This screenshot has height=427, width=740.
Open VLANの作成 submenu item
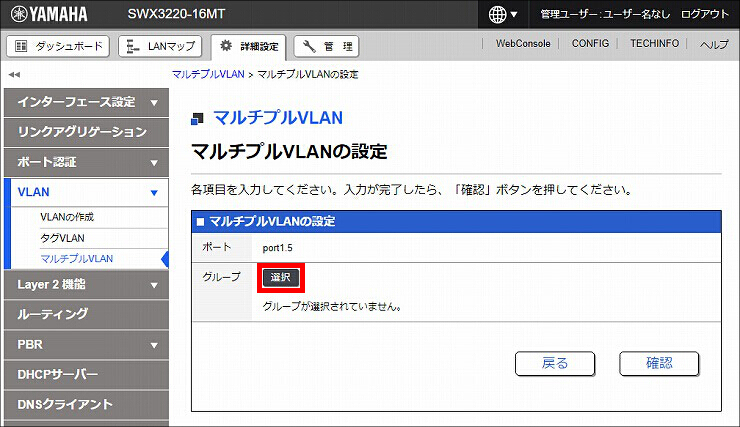67,217
